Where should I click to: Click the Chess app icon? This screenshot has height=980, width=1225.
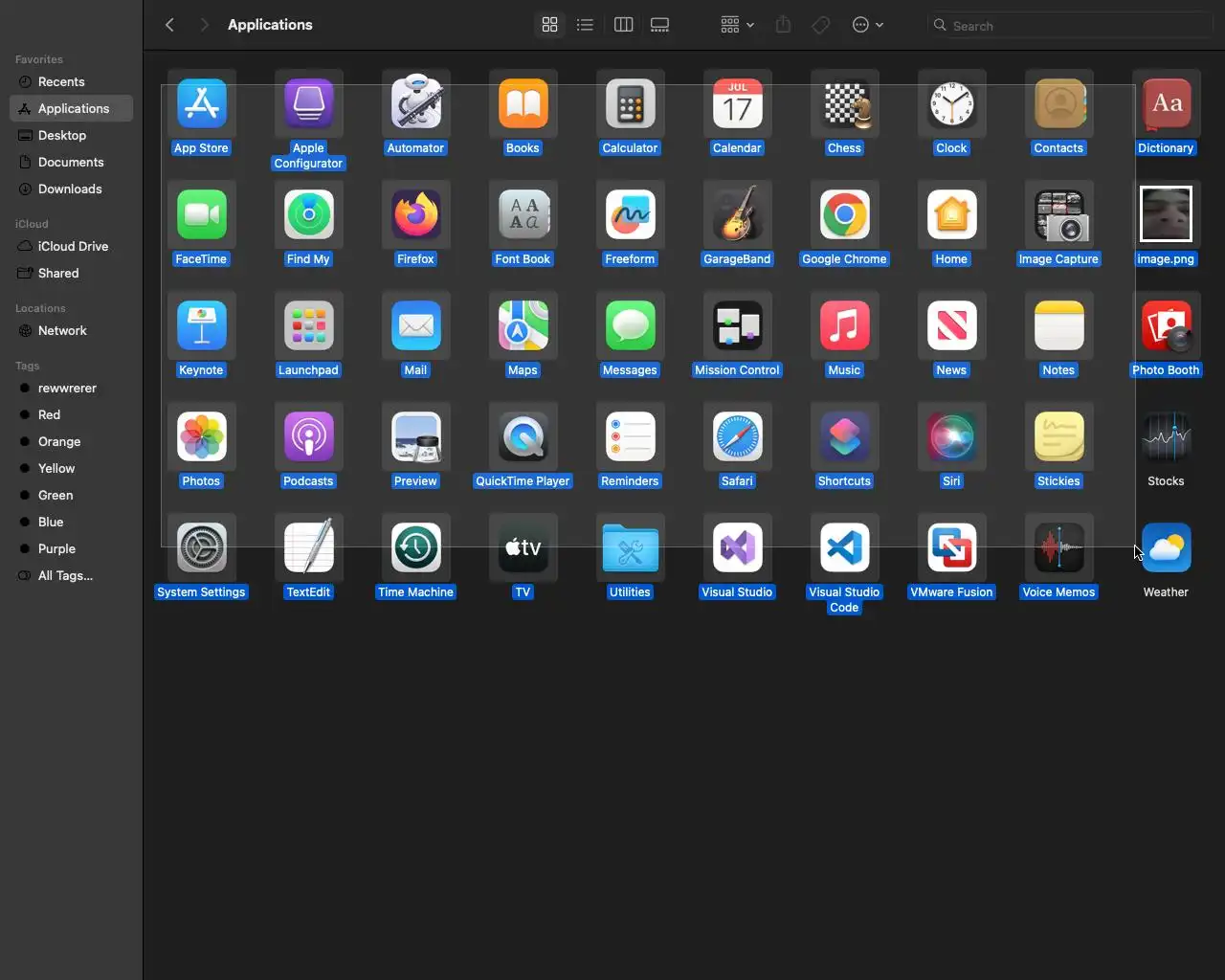(x=844, y=103)
